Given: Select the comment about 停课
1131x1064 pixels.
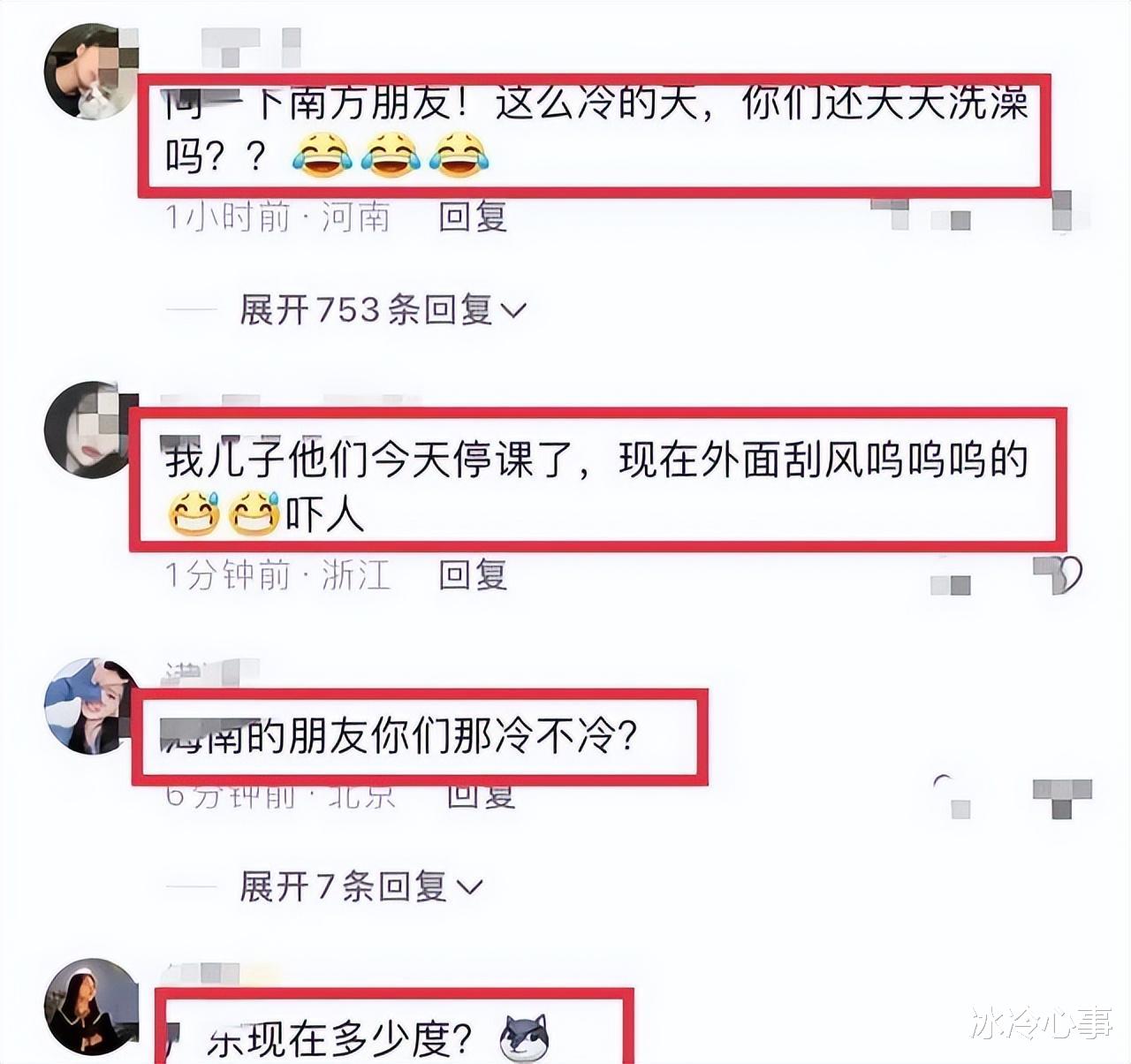Looking at the screenshot, I should [598, 480].
